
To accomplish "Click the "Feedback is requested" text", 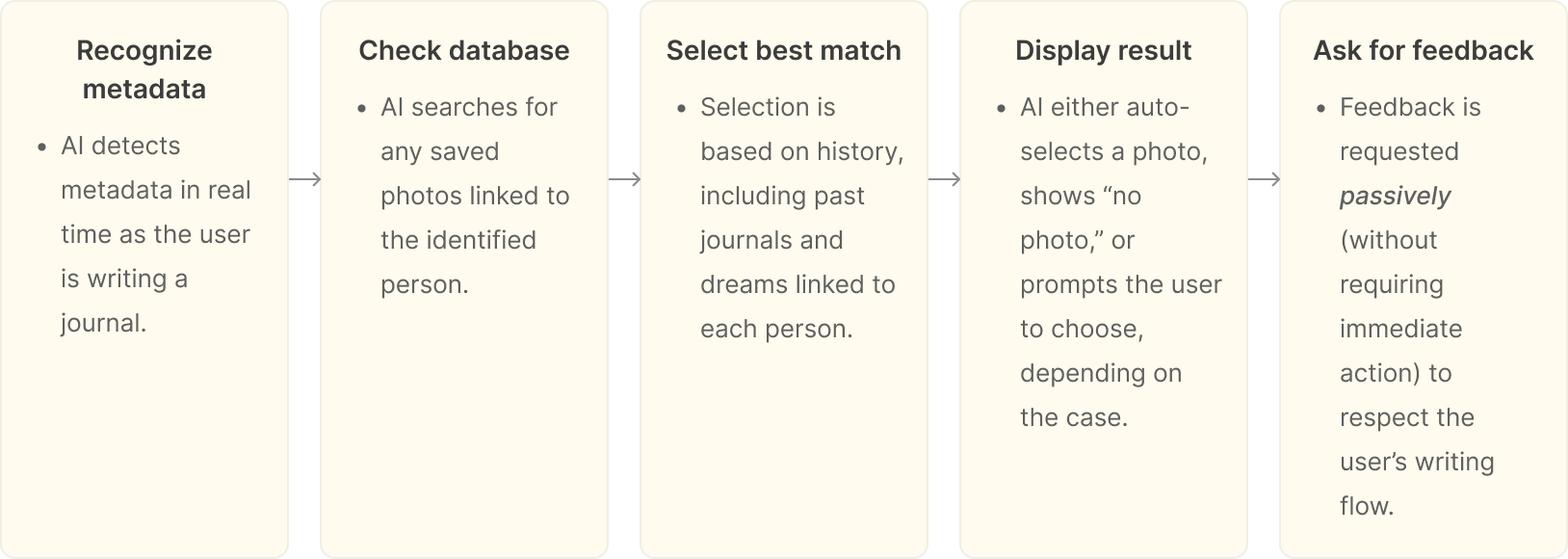I will pyautogui.click(x=1410, y=129).
